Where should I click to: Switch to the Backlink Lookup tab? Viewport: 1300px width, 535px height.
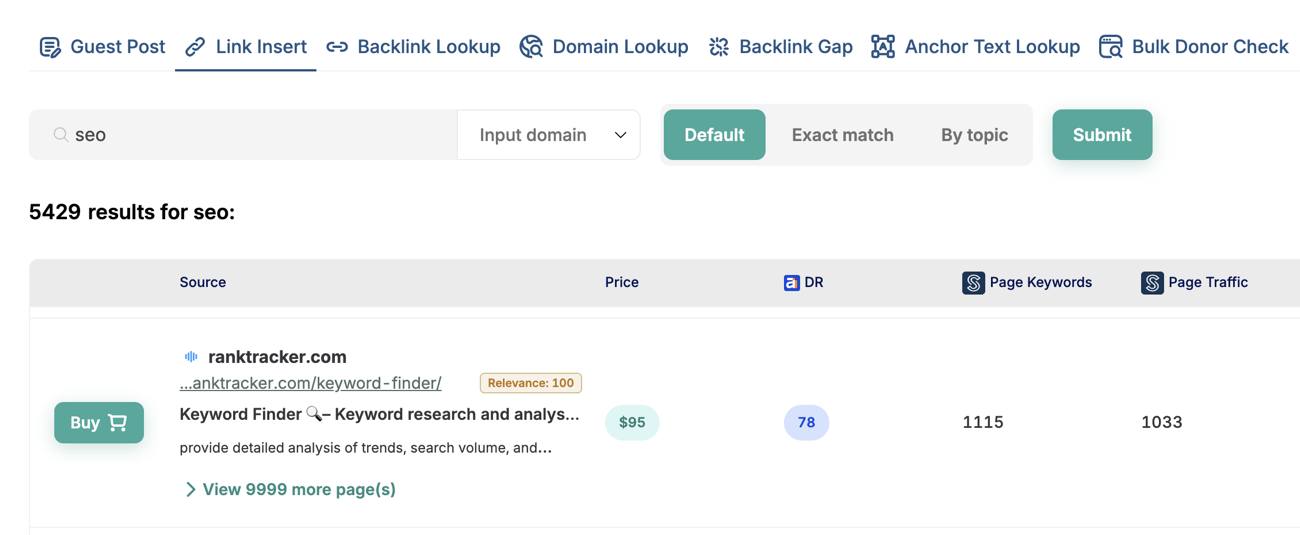pyautogui.click(x=413, y=47)
